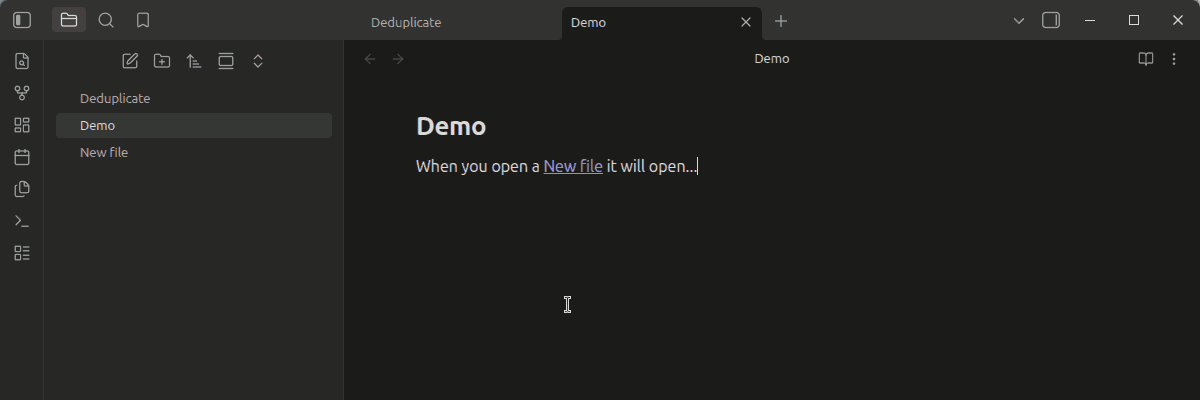Image resolution: width=1200 pixels, height=400 pixels.
Task: Open canvas ribbon icon
Action: pos(22,125)
